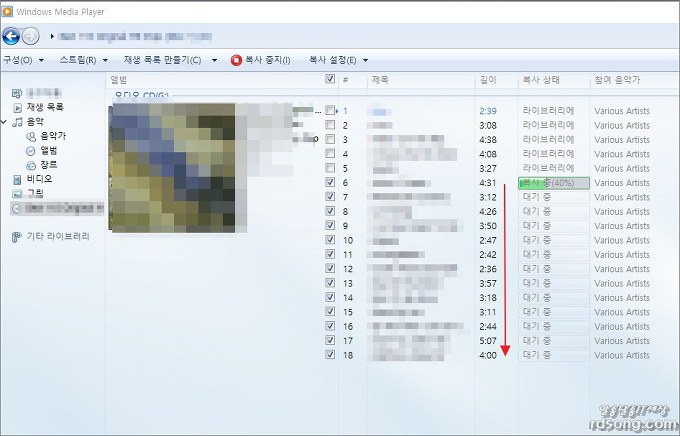Click the album (앨범) disc icon
The image size is (680, 436).
click(x=31, y=151)
